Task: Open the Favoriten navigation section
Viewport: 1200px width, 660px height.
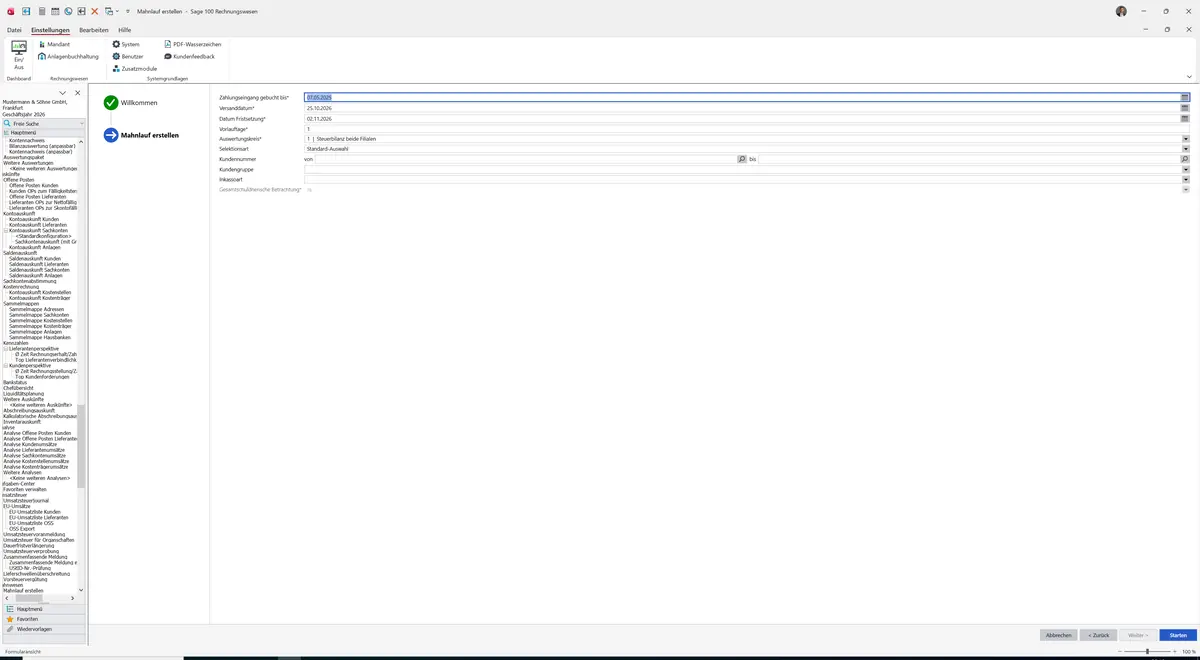Action: pos(43,619)
